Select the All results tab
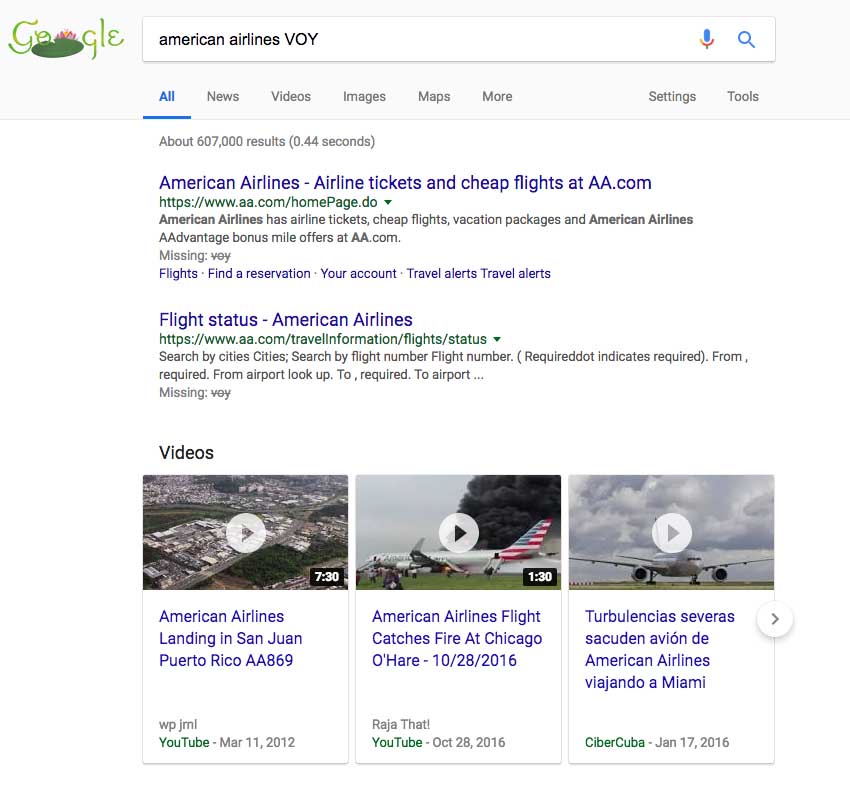Screen dimensions: 850x789 167,97
